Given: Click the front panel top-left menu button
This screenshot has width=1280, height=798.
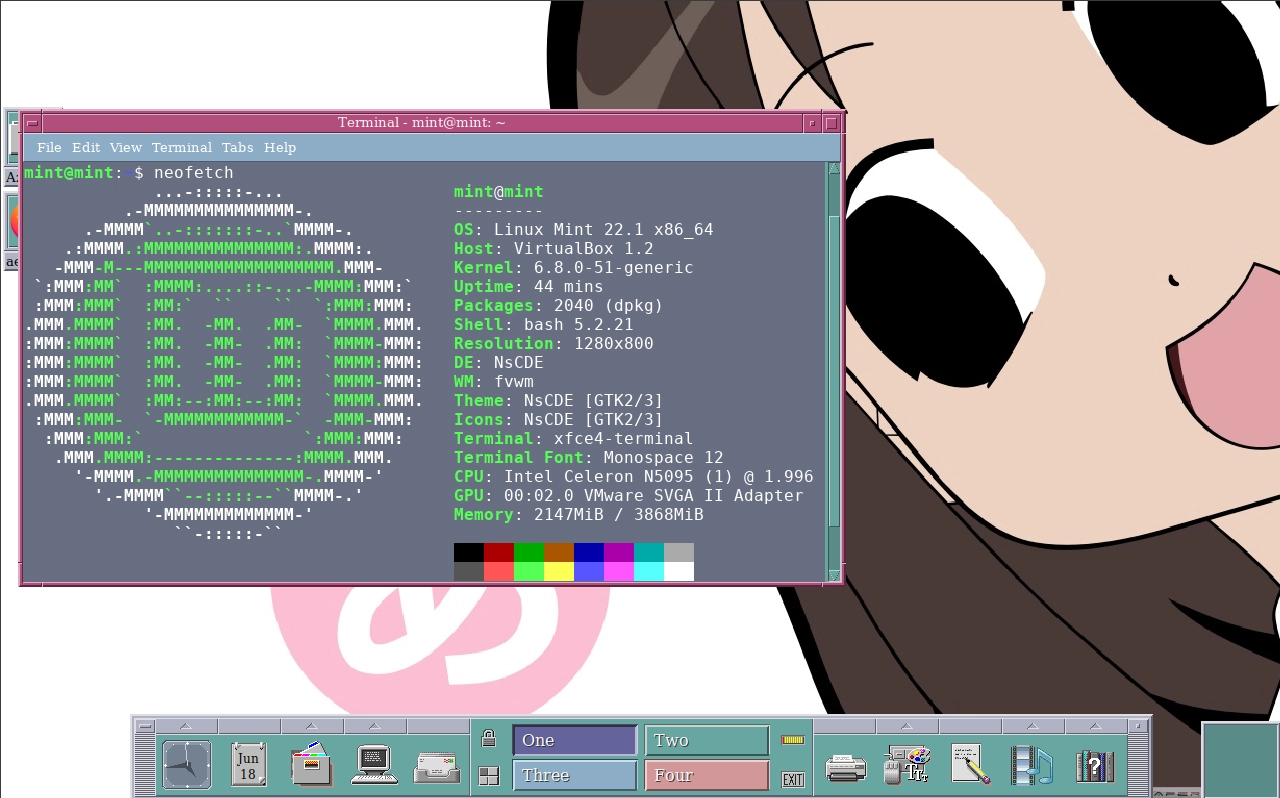Looking at the screenshot, I should (145, 726).
